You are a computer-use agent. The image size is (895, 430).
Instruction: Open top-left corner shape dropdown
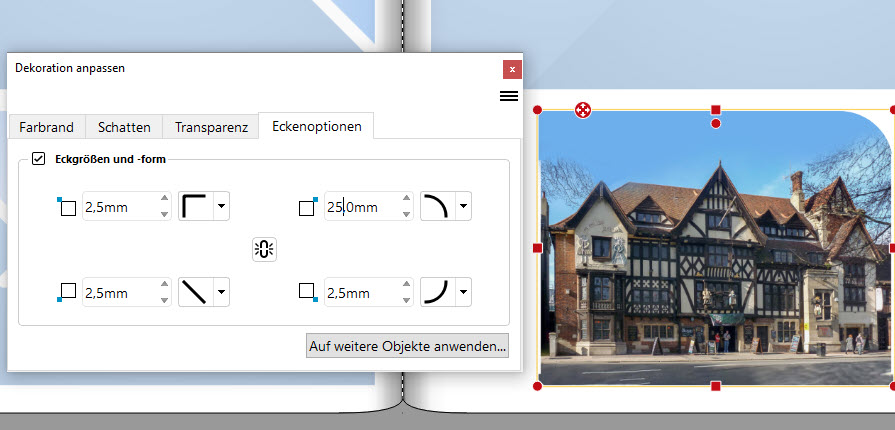point(221,206)
